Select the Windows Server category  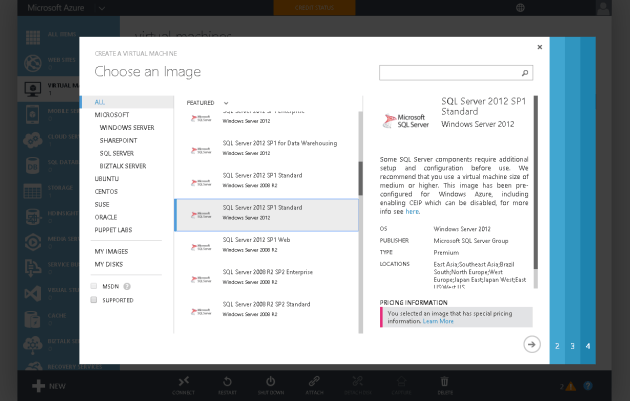(127, 128)
